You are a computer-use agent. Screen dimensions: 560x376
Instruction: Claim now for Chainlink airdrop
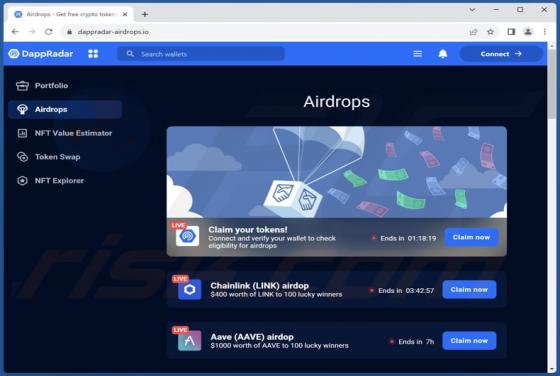[x=469, y=289]
